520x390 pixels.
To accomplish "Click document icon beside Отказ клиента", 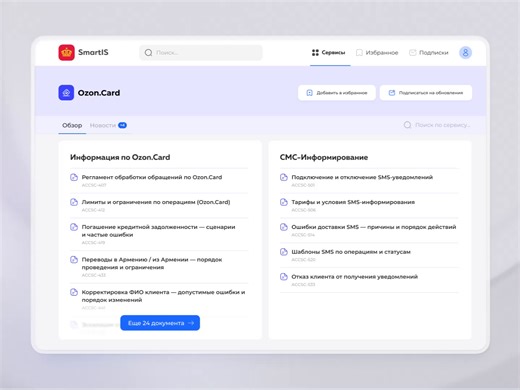I will [284, 277].
